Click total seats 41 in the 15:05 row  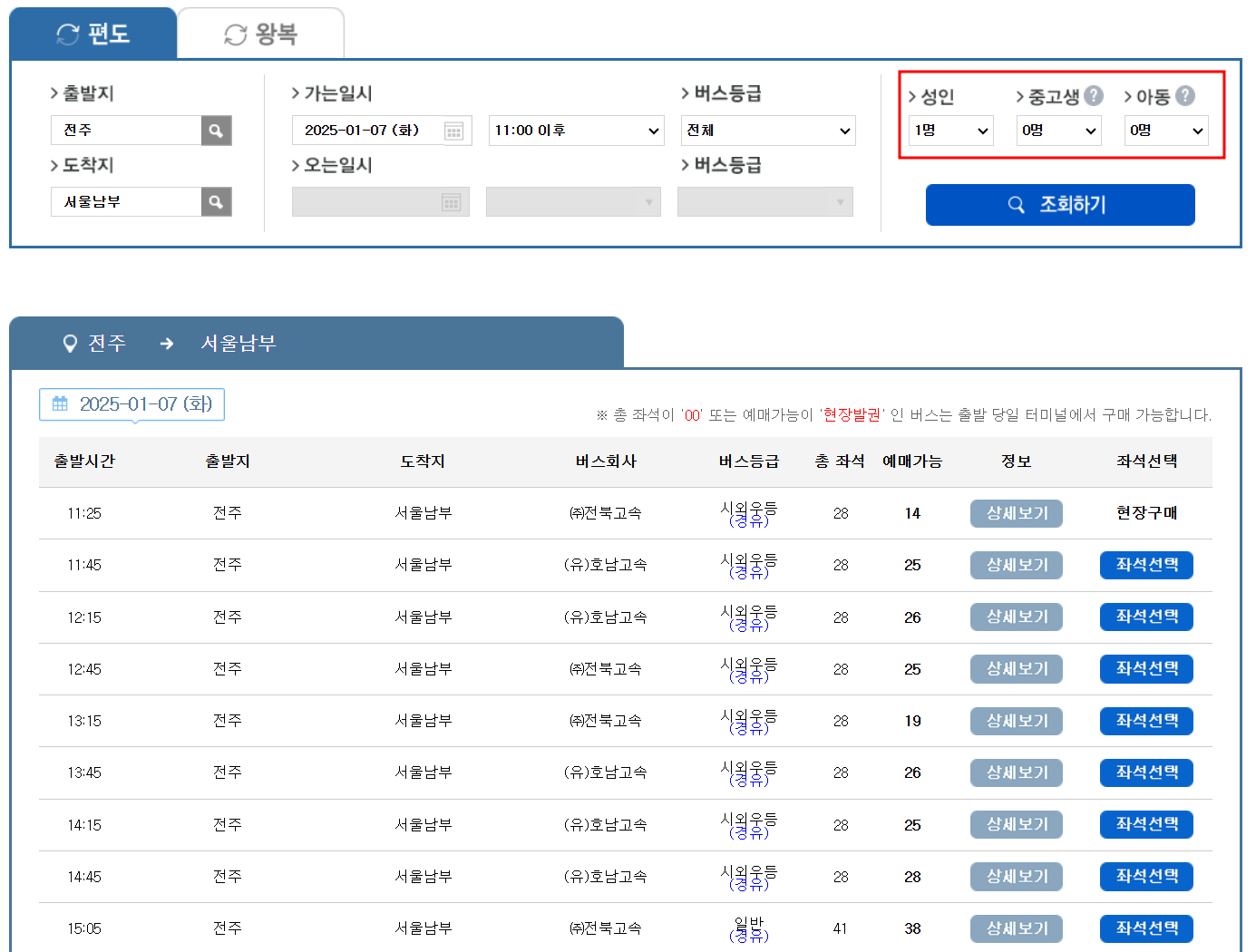[x=841, y=928]
